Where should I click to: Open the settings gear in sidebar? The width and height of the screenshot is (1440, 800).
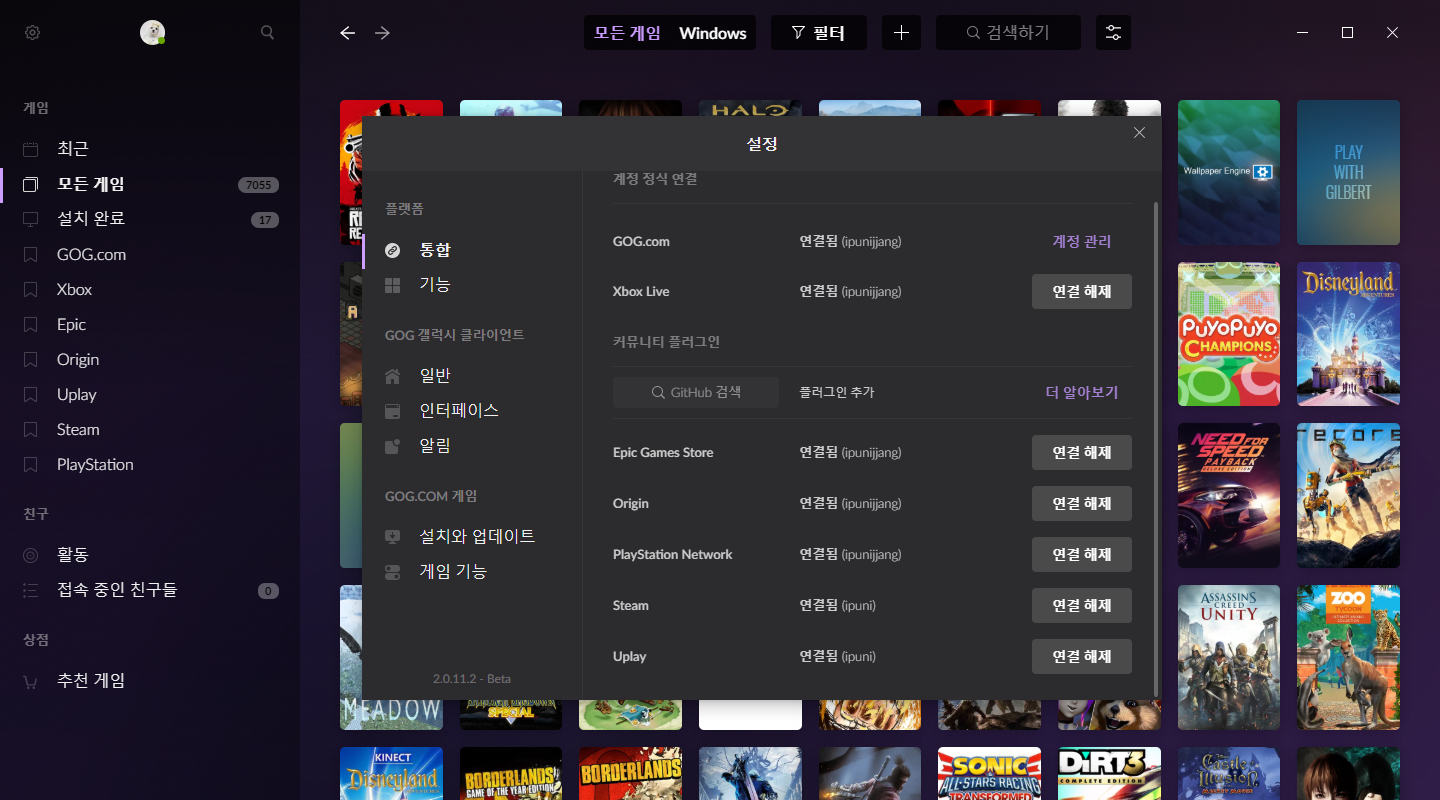point(32,33)
